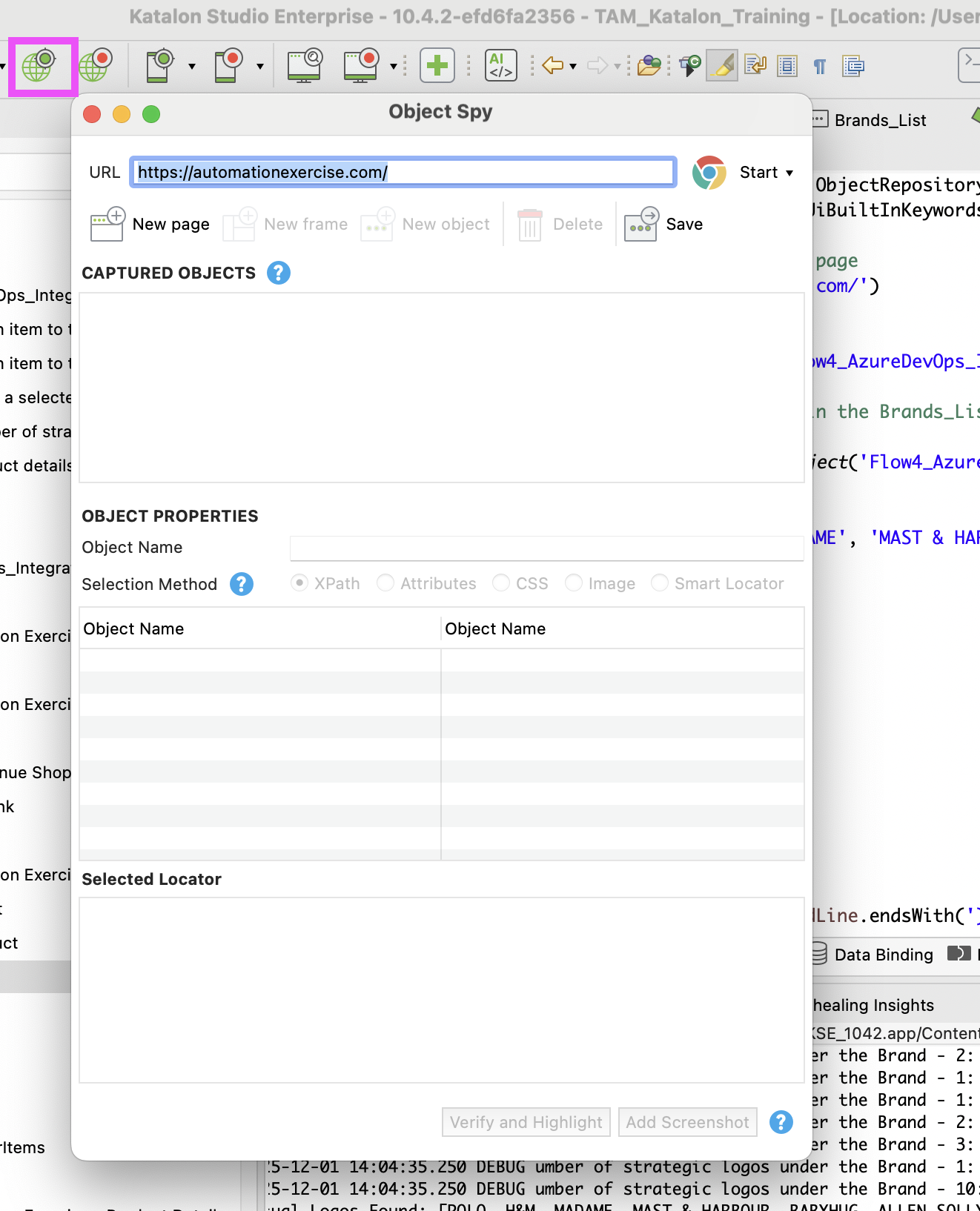Click the toolbar icon before the highlighter
Viewport: 980px width, 1211px height.
click(690, 66)
